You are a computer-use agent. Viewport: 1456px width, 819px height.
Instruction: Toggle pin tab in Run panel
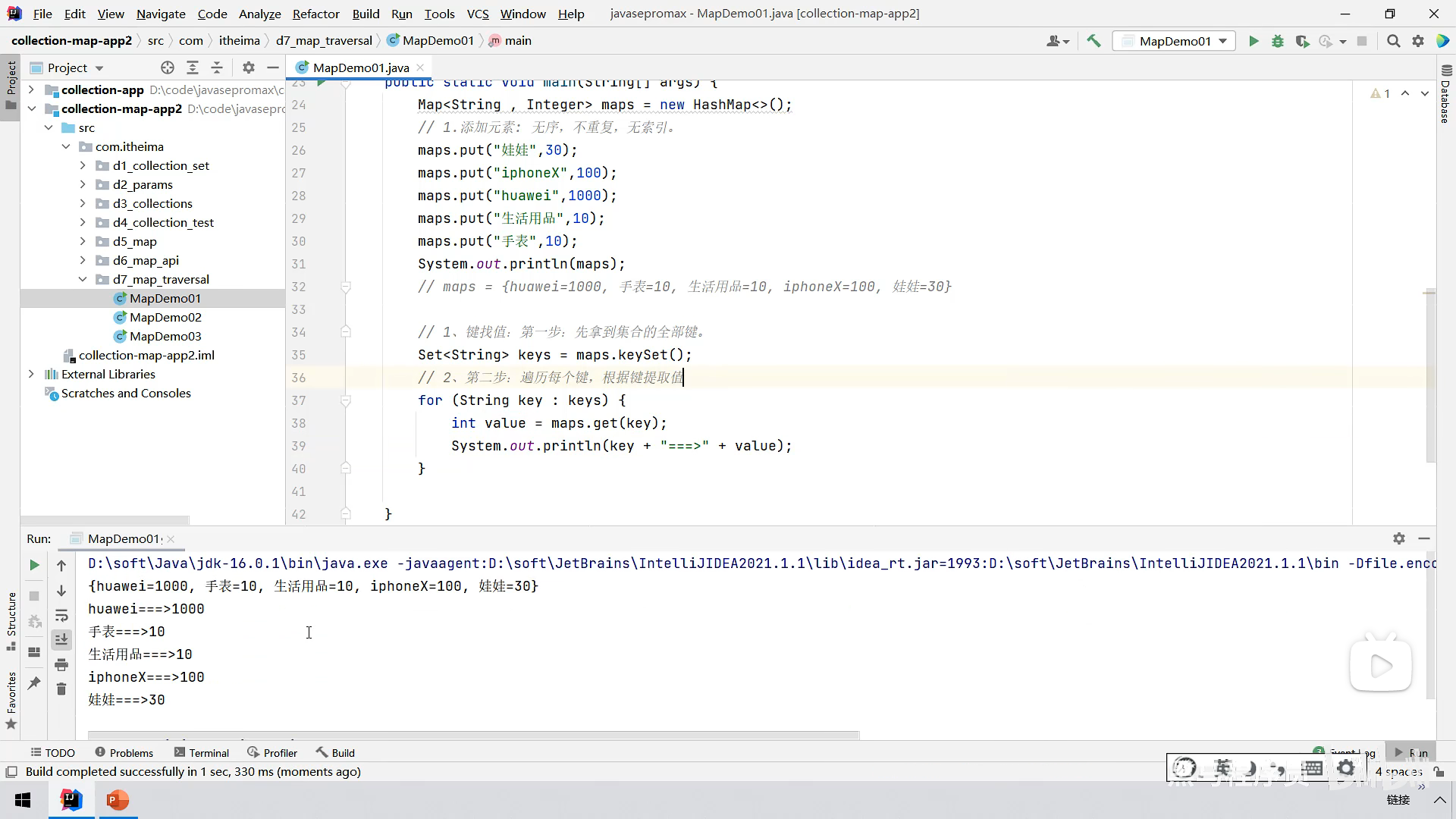point(34,683)
